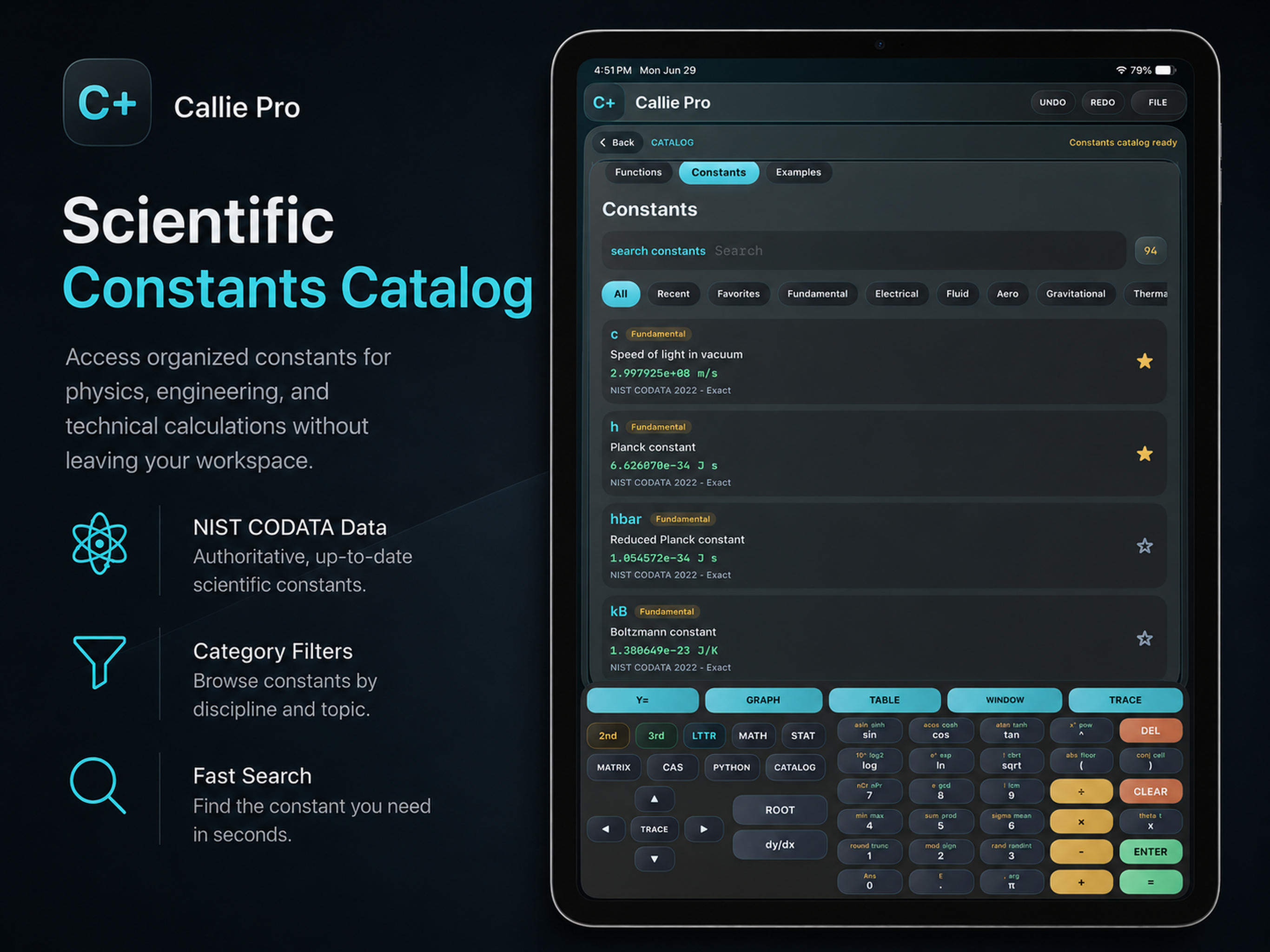Filter by Aero category

[x=1007, y=294]
